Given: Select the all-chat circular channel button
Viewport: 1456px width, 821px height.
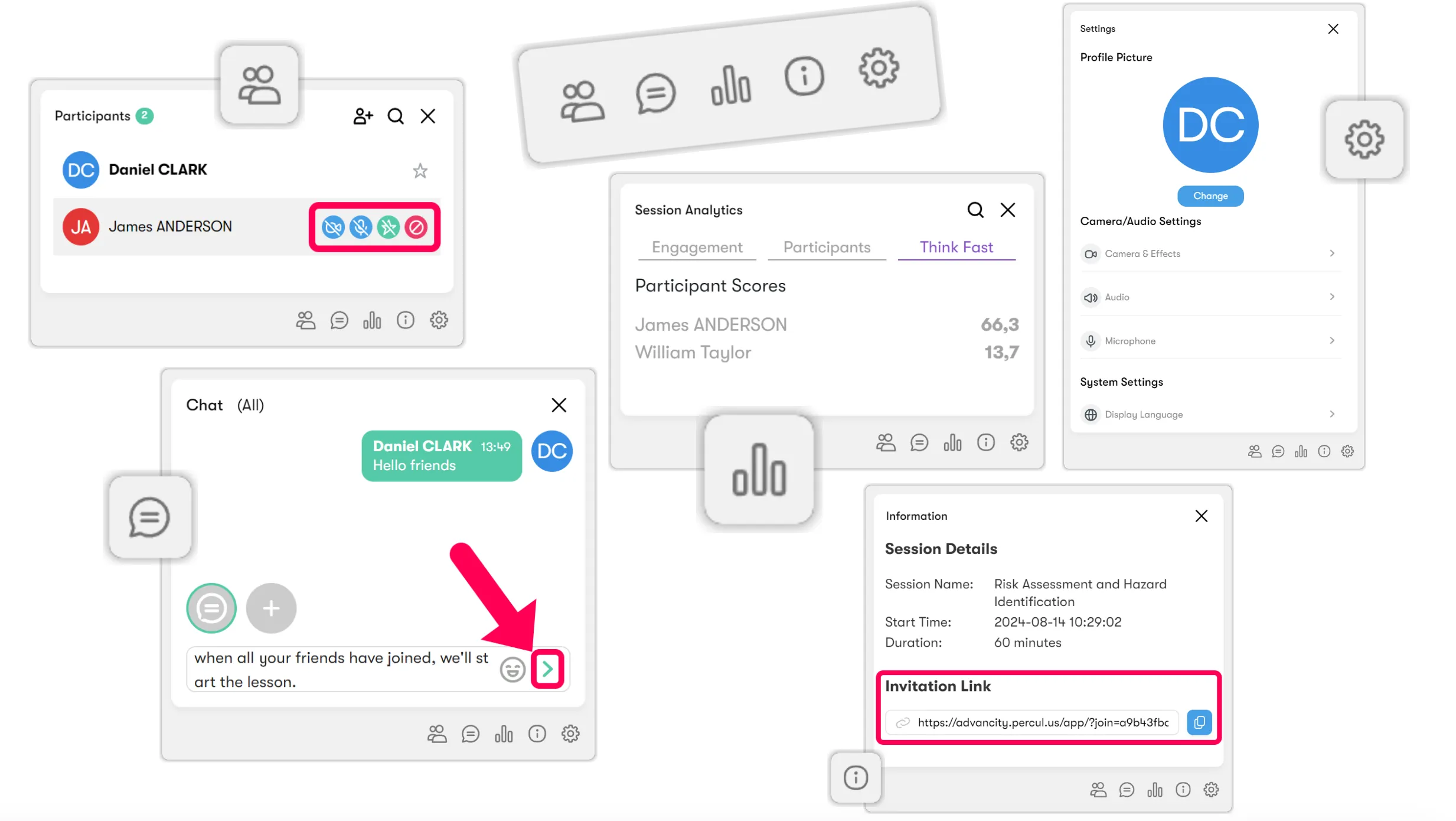Looking at the screenshot, I should pyautogui.click(x=211, y=608).
